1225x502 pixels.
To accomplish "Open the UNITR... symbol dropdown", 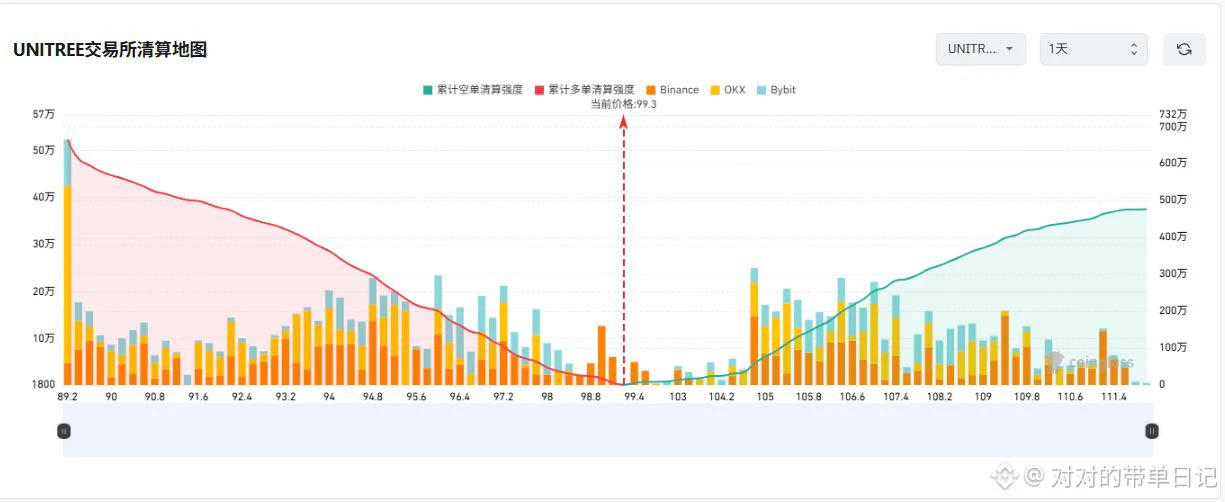I will (980, 49).
